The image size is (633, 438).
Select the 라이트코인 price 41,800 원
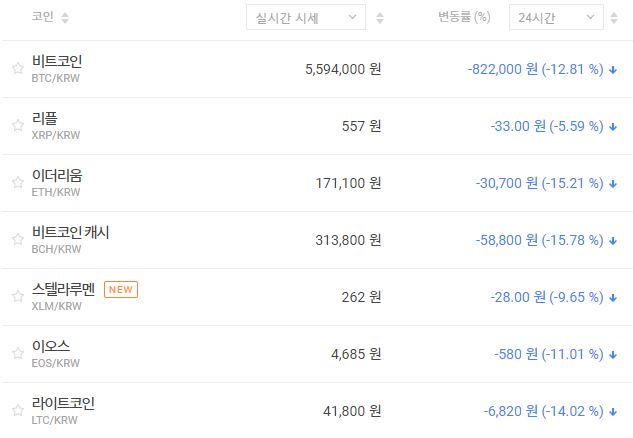pos(343,411)
